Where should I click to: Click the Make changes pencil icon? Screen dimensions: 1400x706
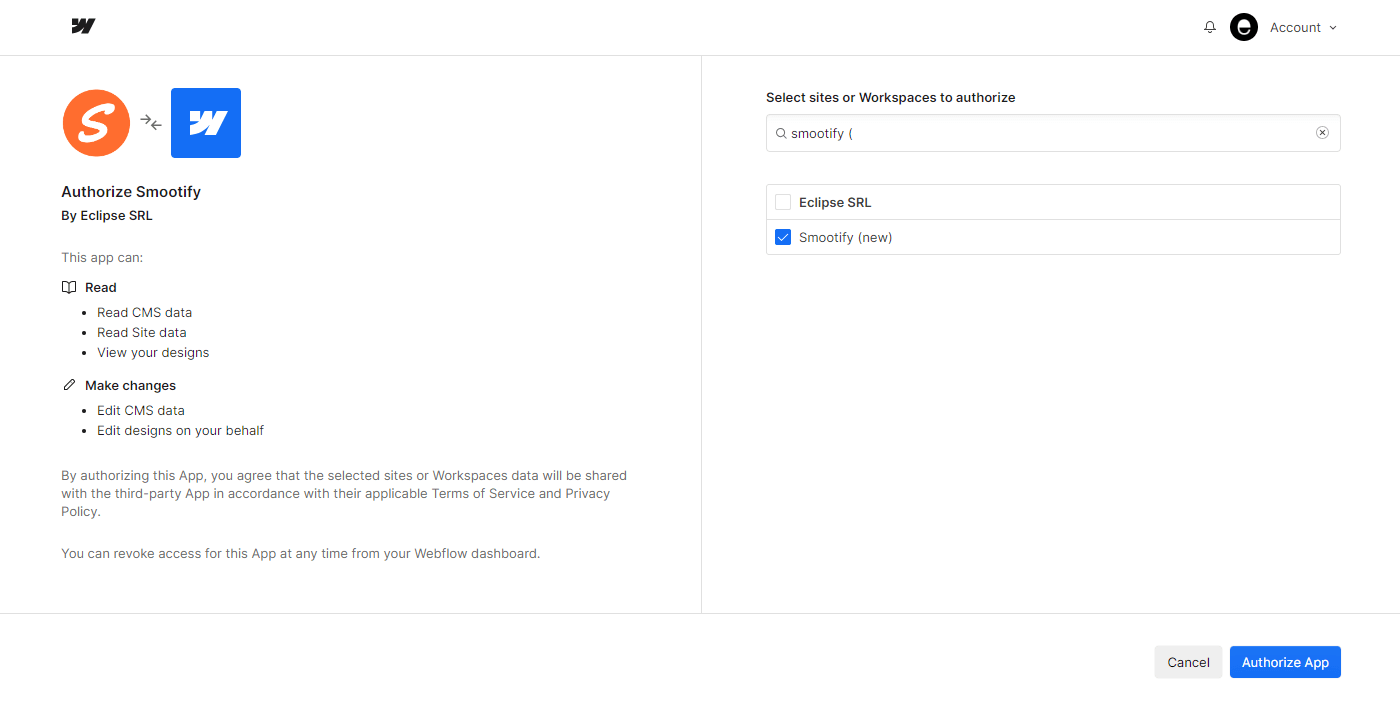pos(69,384)
